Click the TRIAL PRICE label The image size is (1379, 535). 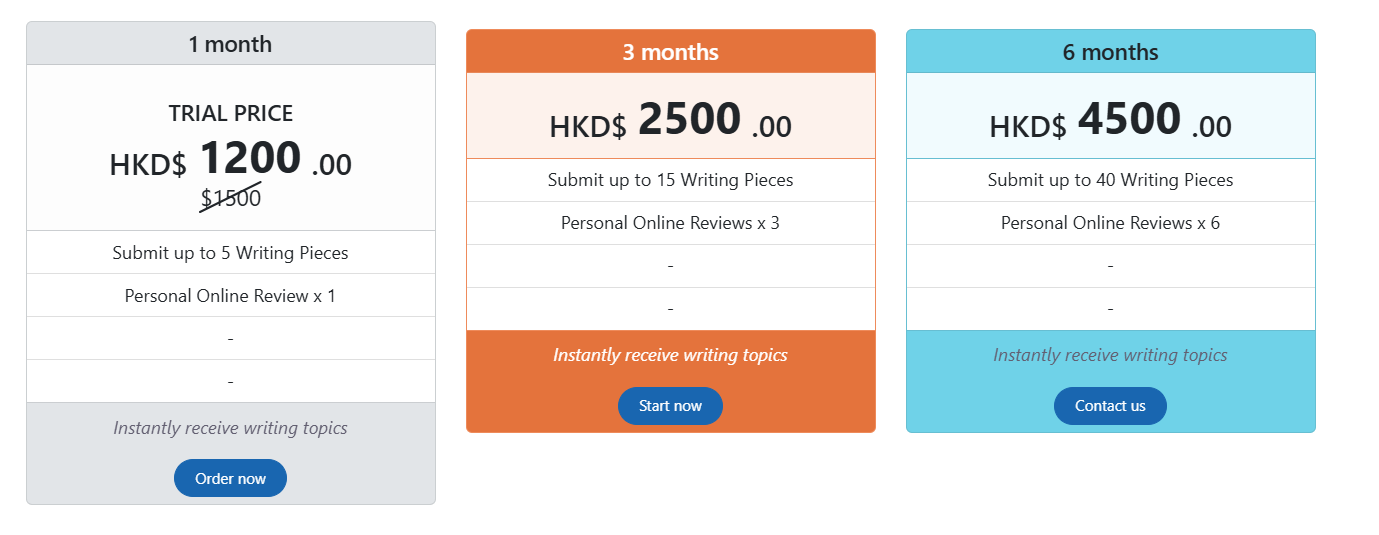click(231, 114)
